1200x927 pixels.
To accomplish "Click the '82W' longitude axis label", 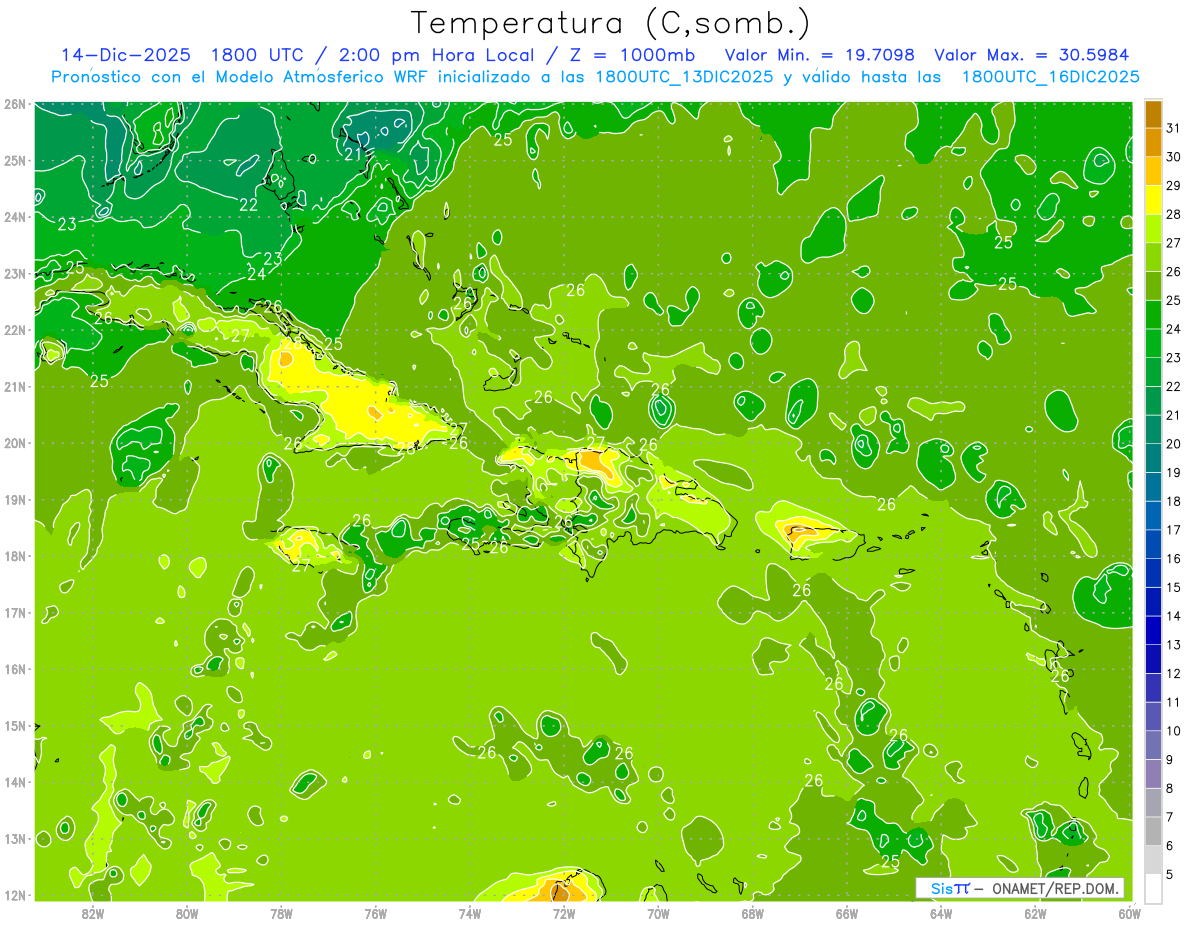I will 93,913.
